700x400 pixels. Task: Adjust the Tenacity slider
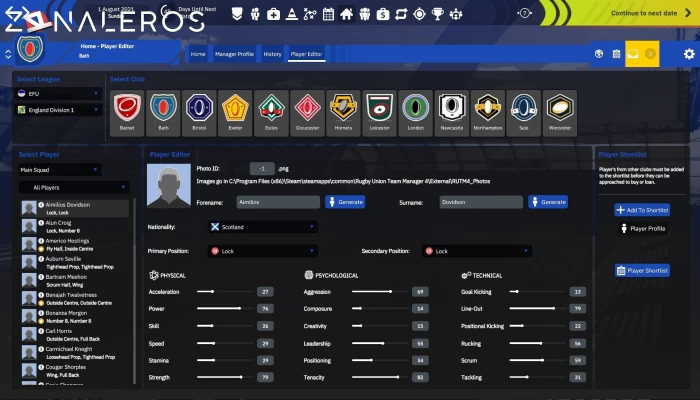click(380, 377)
